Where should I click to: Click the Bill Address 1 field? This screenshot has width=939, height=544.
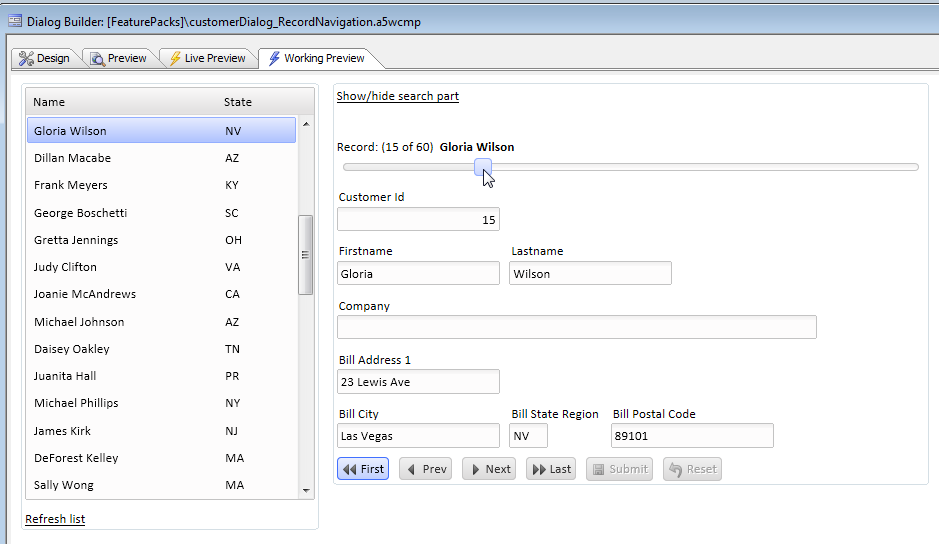tap(418, 382)
